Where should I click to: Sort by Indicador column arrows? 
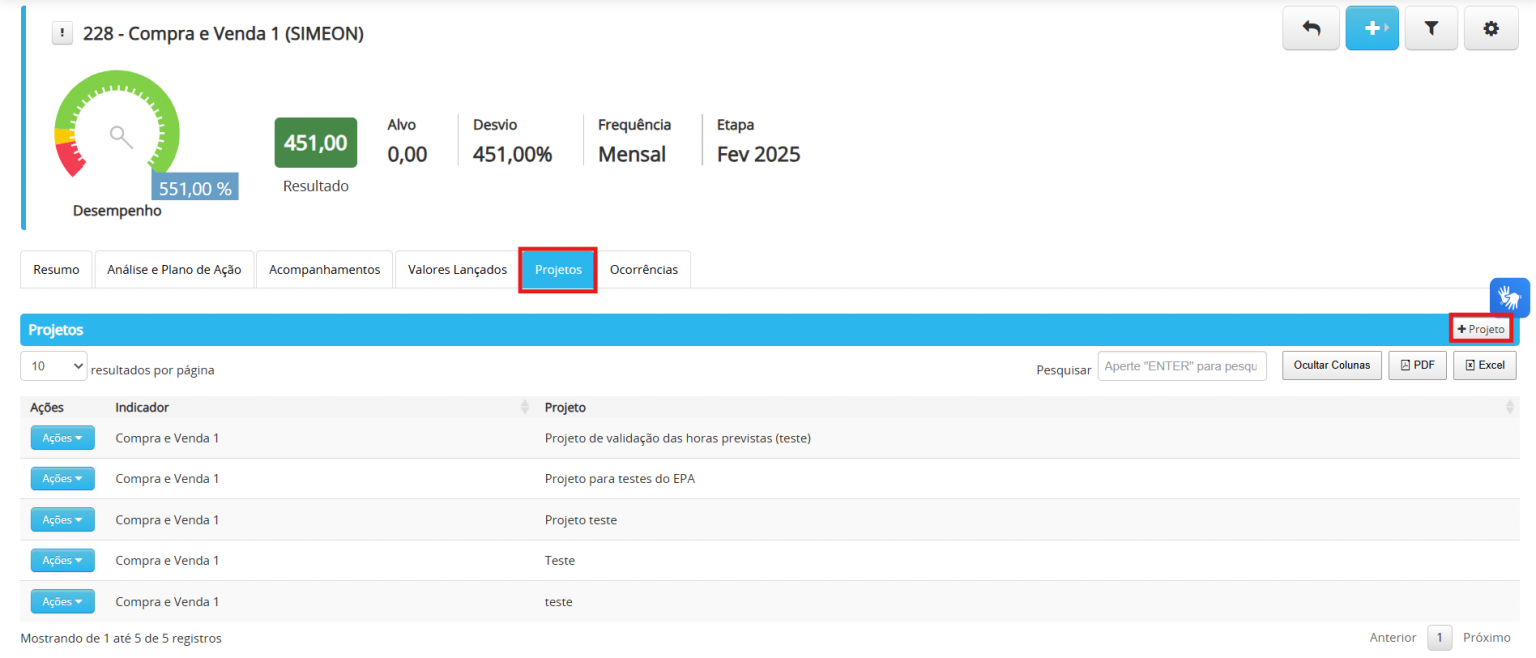click(525, 407)
